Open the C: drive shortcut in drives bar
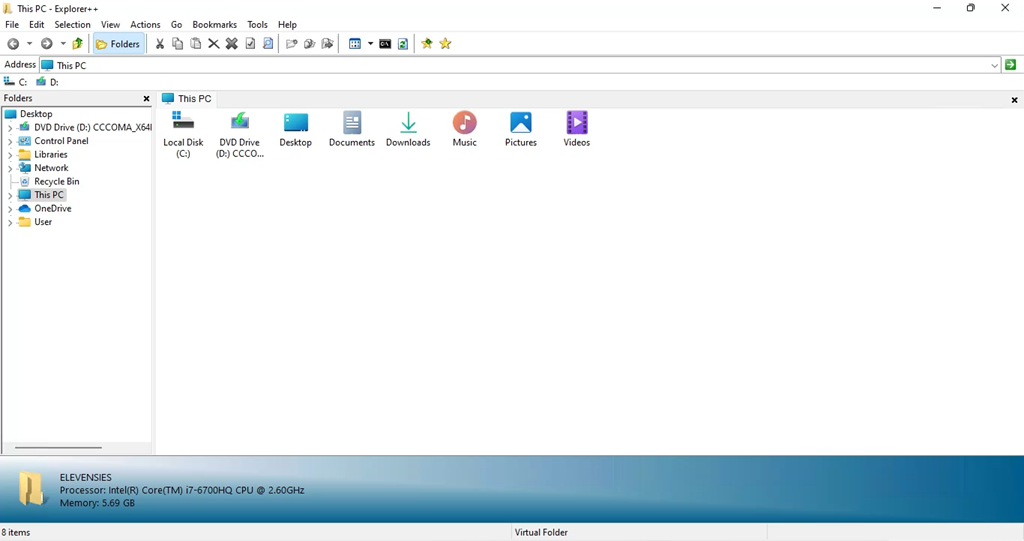The height and width of the screenshot is (541, 1024). [x=15, y=82]
